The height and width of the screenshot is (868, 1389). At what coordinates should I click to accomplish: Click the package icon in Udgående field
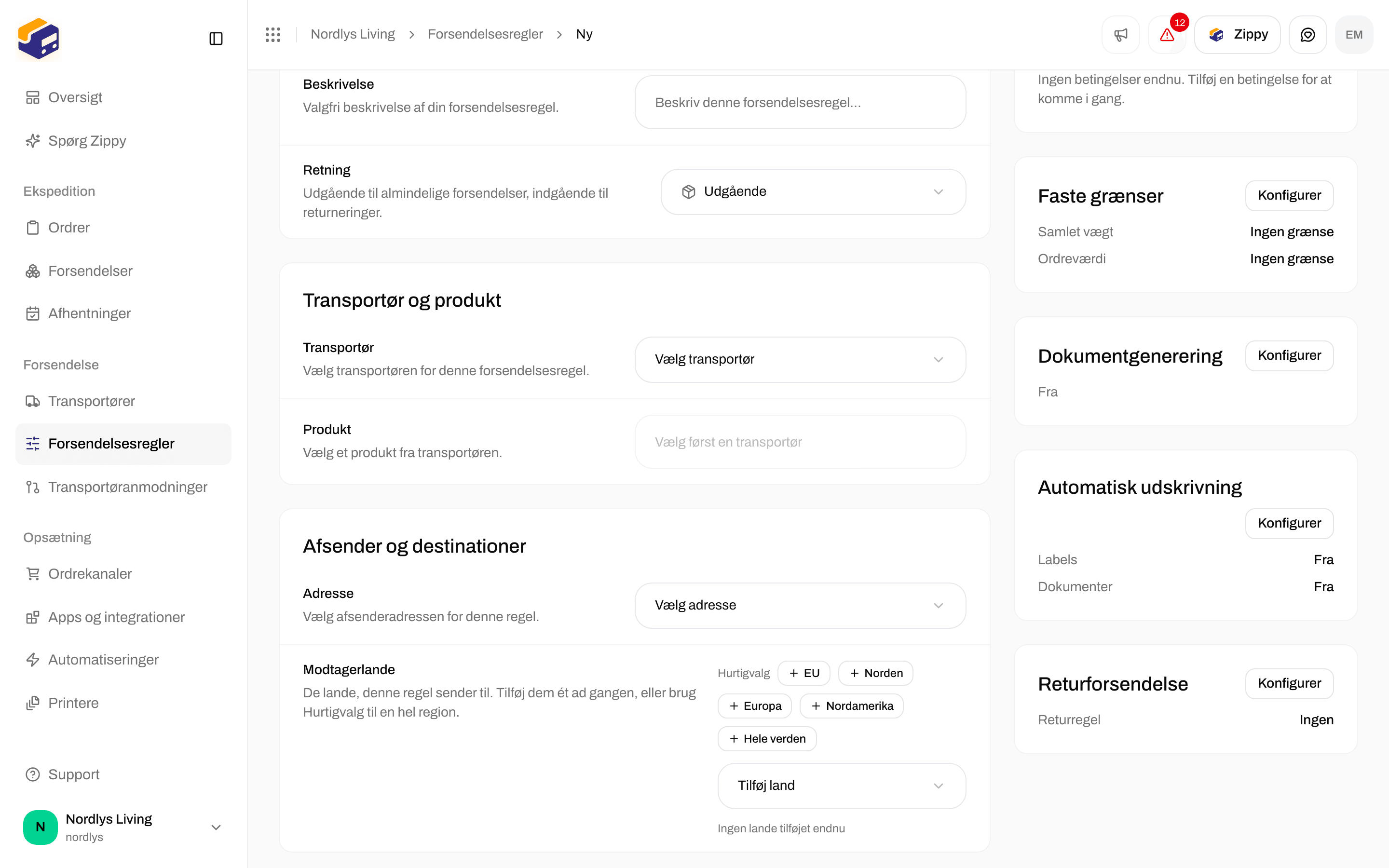689,192
